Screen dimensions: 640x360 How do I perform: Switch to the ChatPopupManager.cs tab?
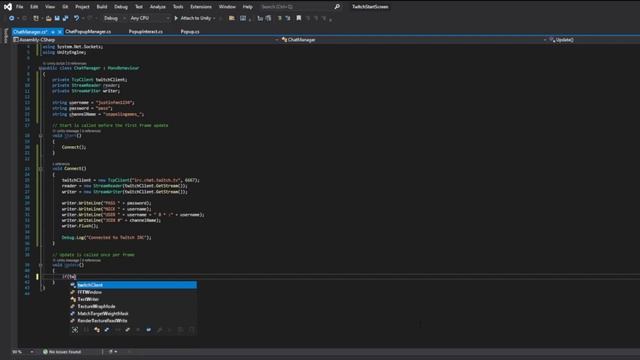[88, 31]
